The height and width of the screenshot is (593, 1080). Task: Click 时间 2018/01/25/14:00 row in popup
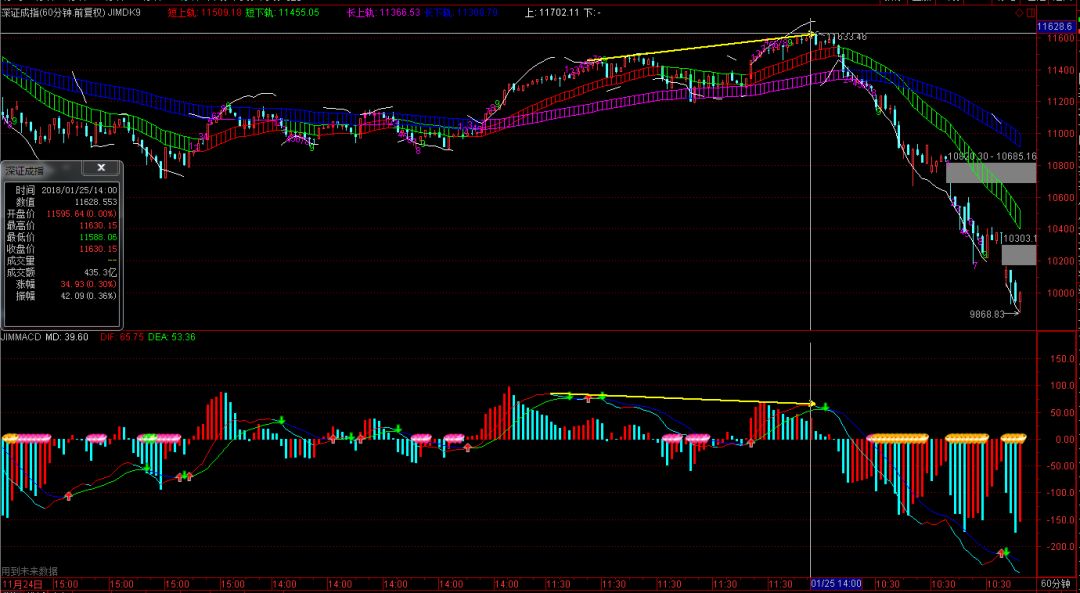tap(63, 190)
